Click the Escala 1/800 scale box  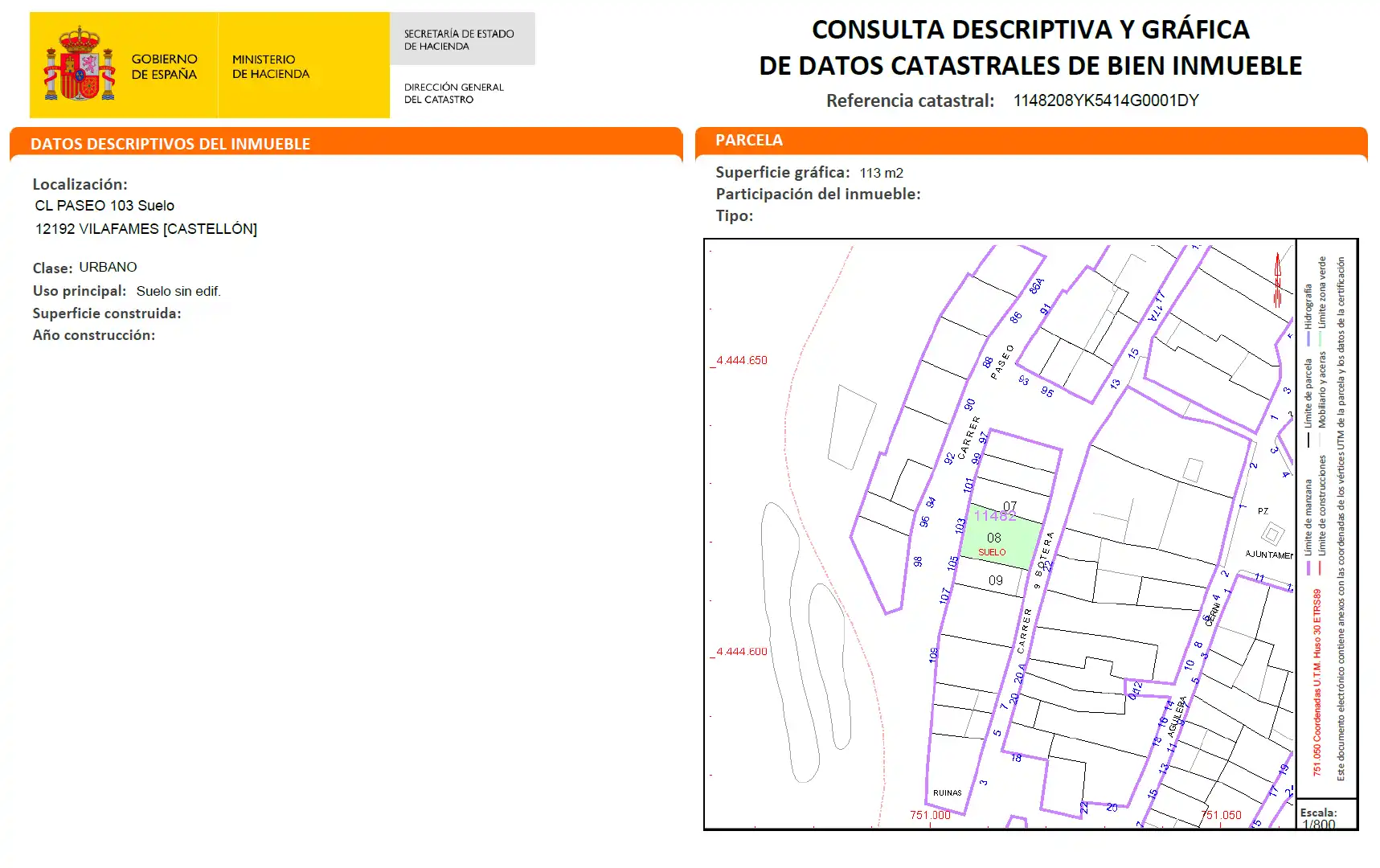click(x=1326, y=815)
